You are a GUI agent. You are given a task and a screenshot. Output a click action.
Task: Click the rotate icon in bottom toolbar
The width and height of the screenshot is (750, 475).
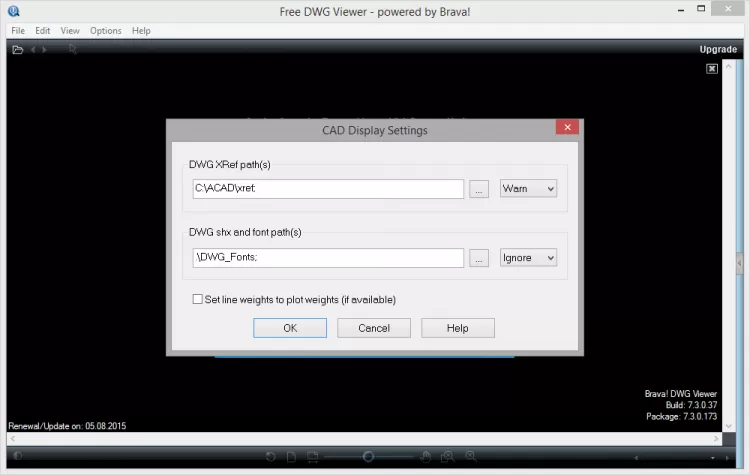pos(270,457)
